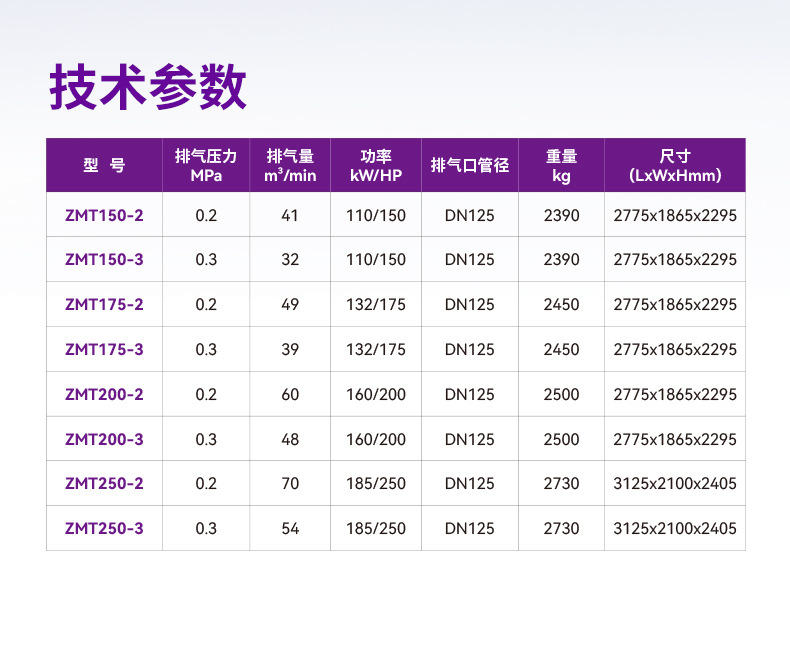The image size is (790, 658).
Task: Select weight 2450 in ZMT175-2 row
Action: [x=561, y=304]
